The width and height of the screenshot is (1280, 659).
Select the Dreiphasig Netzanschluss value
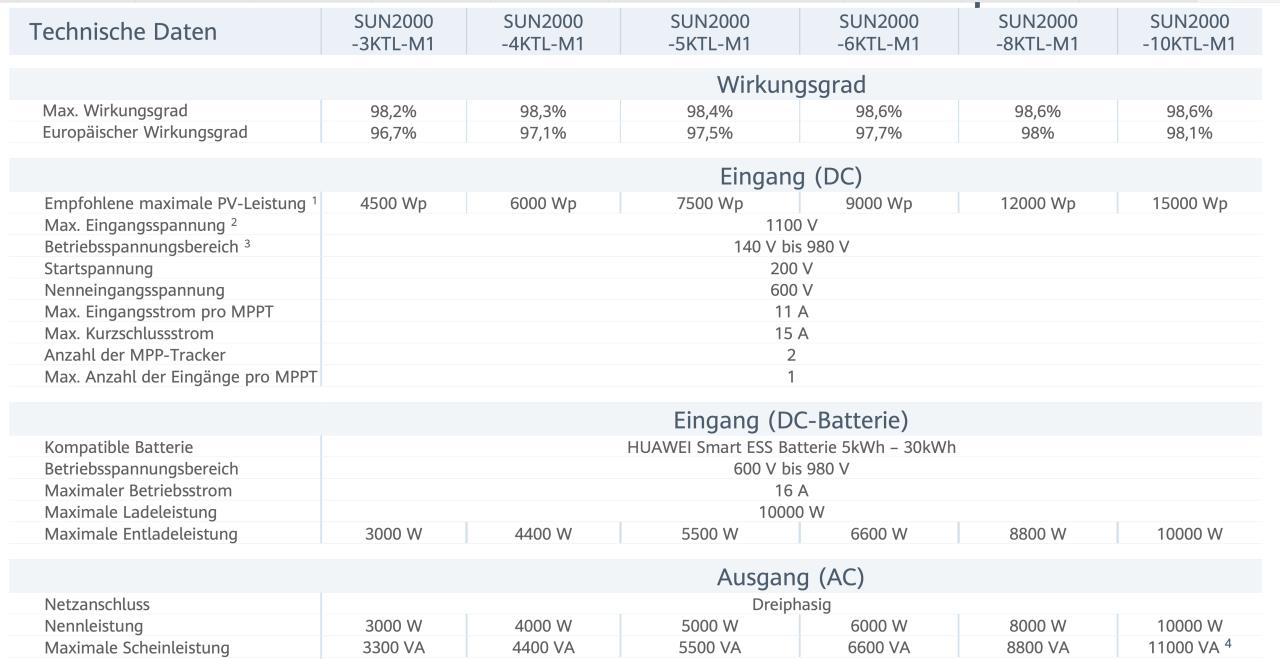coord(791,605)
